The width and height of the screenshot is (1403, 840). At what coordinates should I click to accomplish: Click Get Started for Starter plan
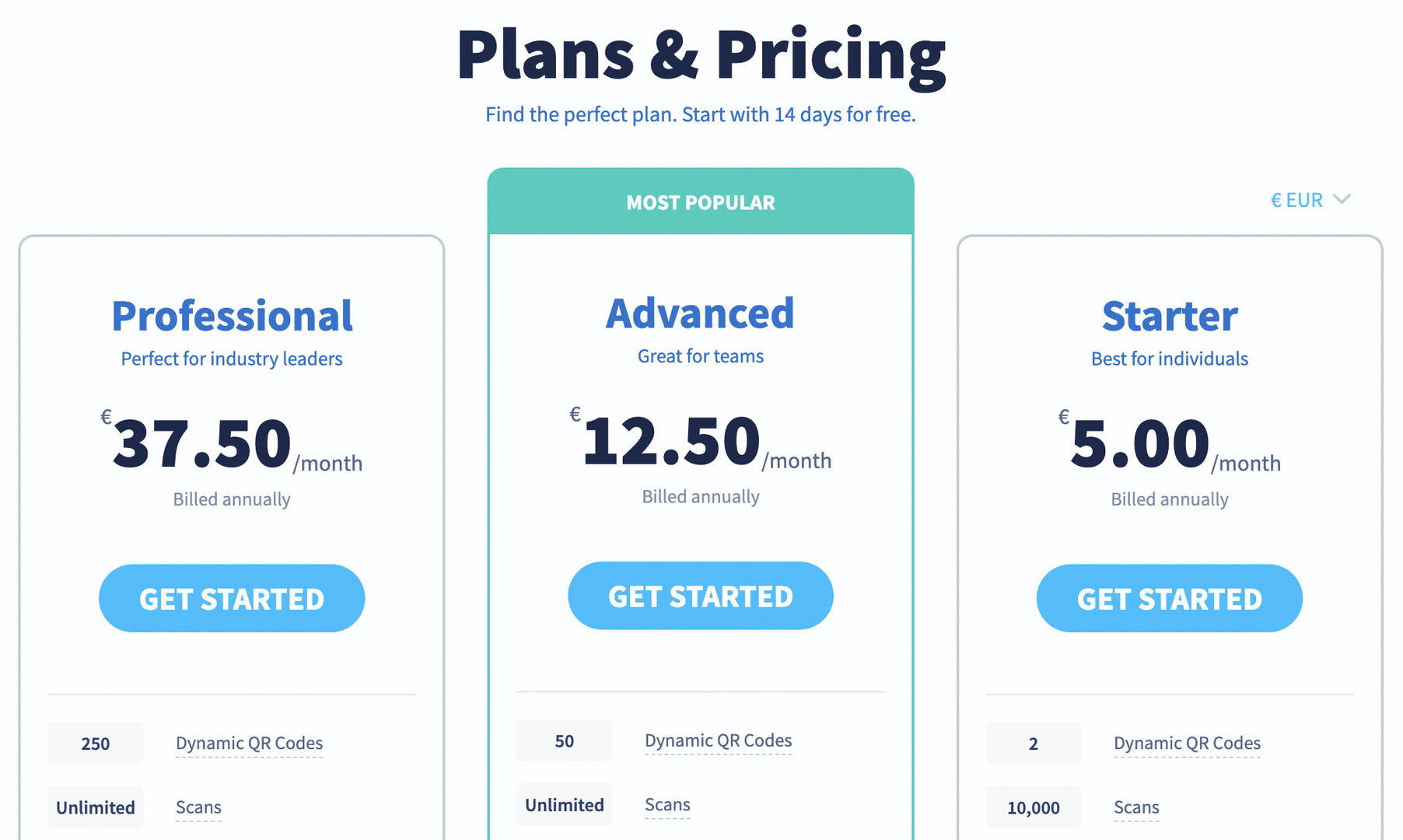[x=1169, y=598]
